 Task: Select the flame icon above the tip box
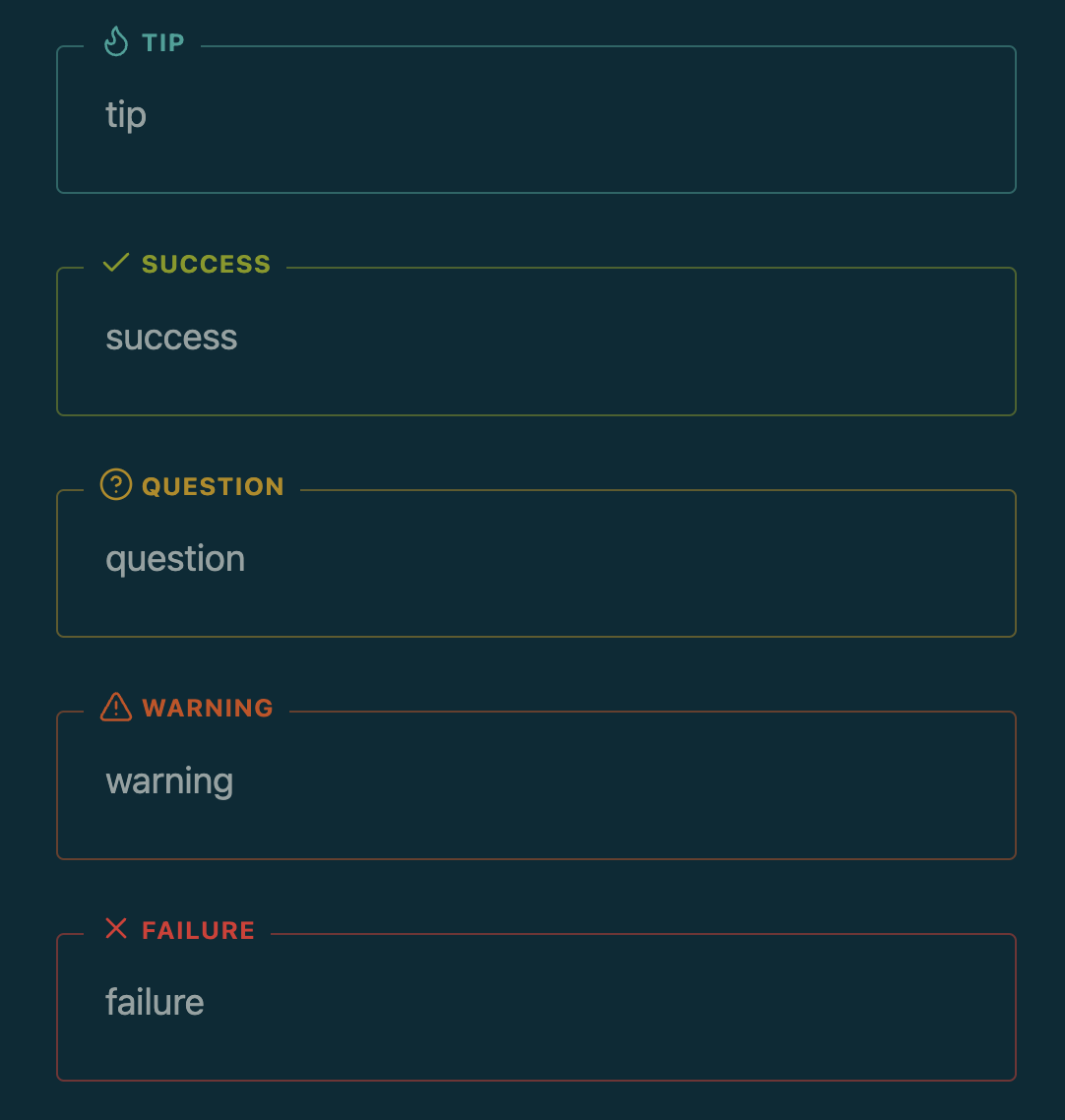tap(116, 42)
